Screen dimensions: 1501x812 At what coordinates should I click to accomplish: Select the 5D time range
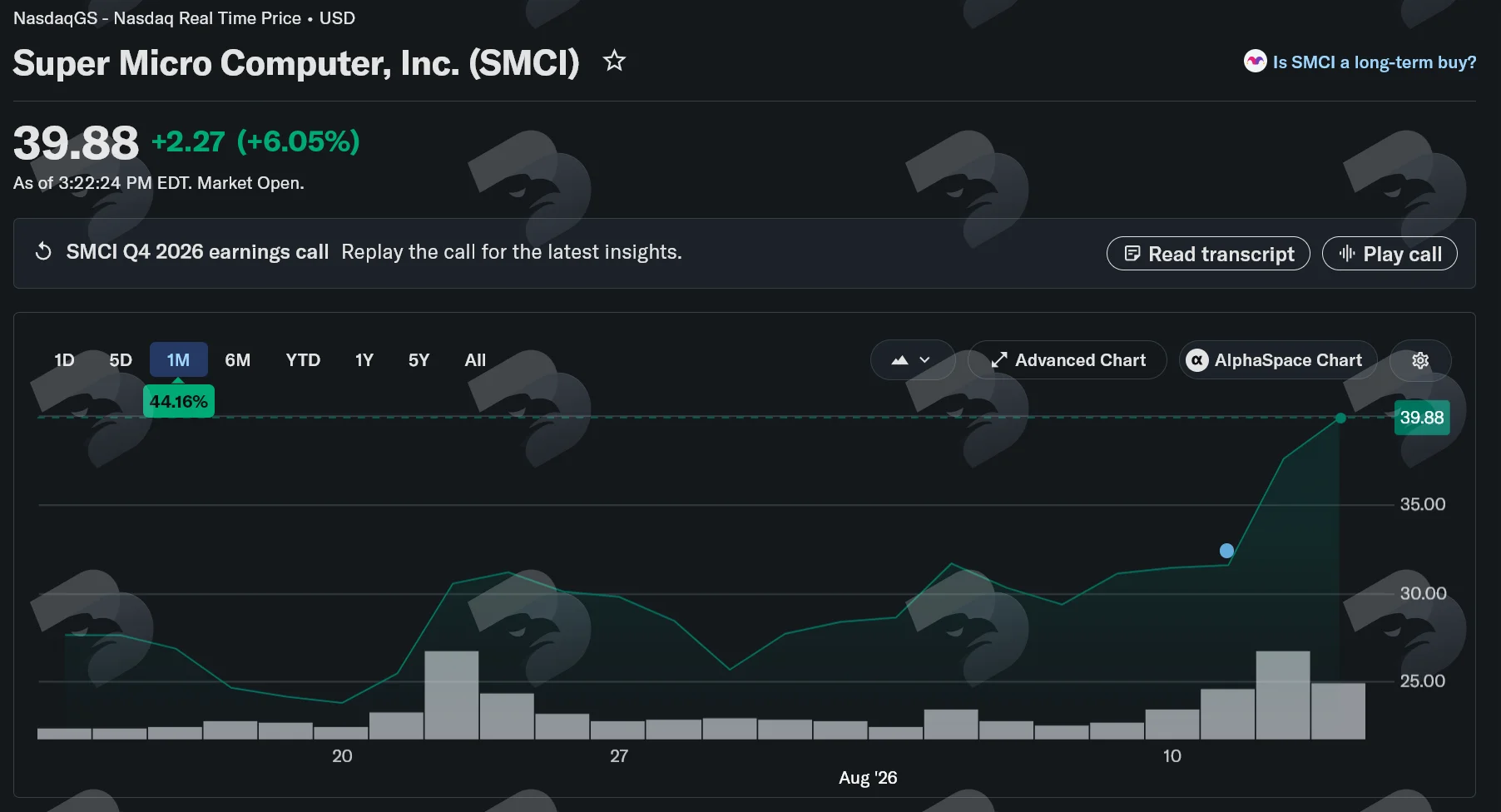[x=121, y=360]
